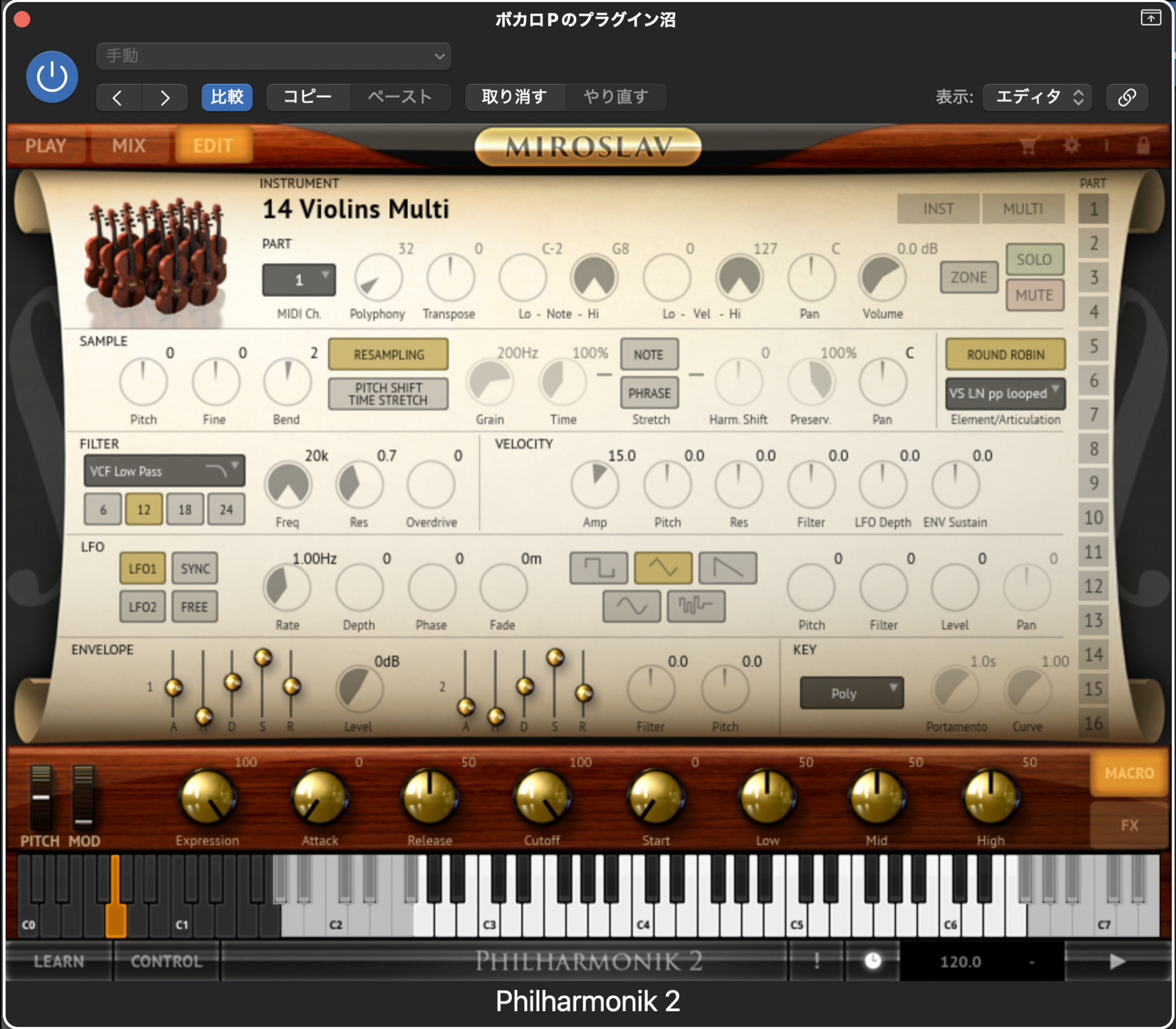Click the PITCH wheel slider

click(x=40, y=797)
